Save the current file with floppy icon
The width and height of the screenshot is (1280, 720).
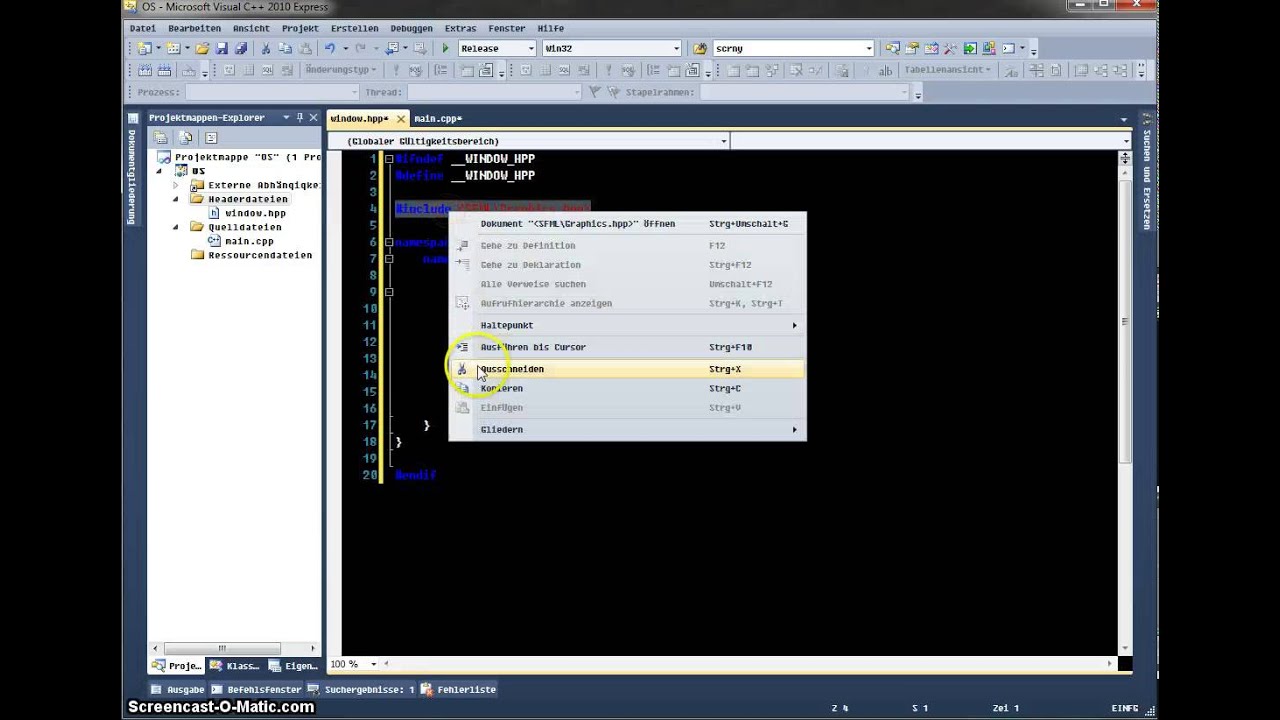222,48
